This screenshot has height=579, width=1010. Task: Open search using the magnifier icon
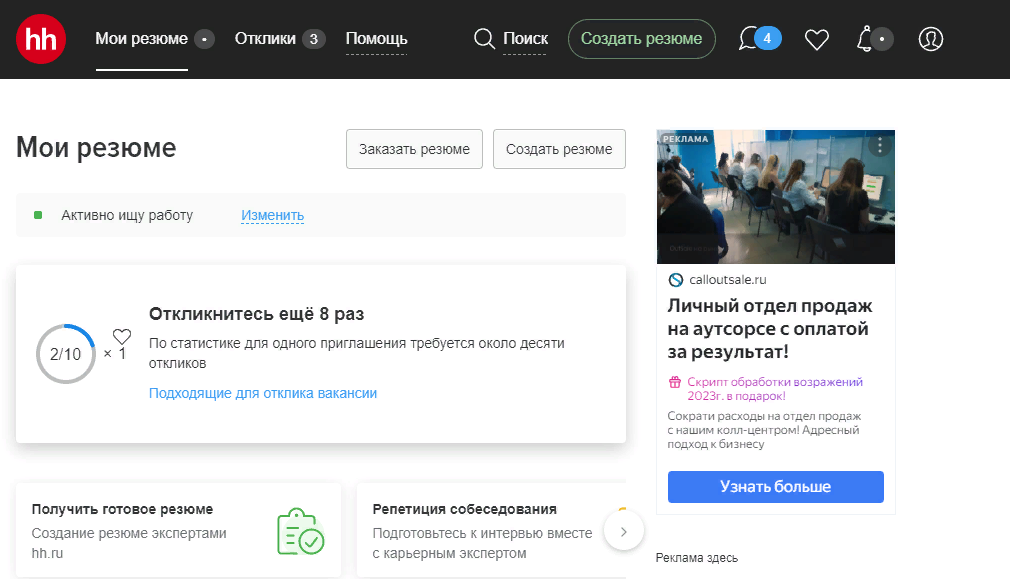[483, 39]
